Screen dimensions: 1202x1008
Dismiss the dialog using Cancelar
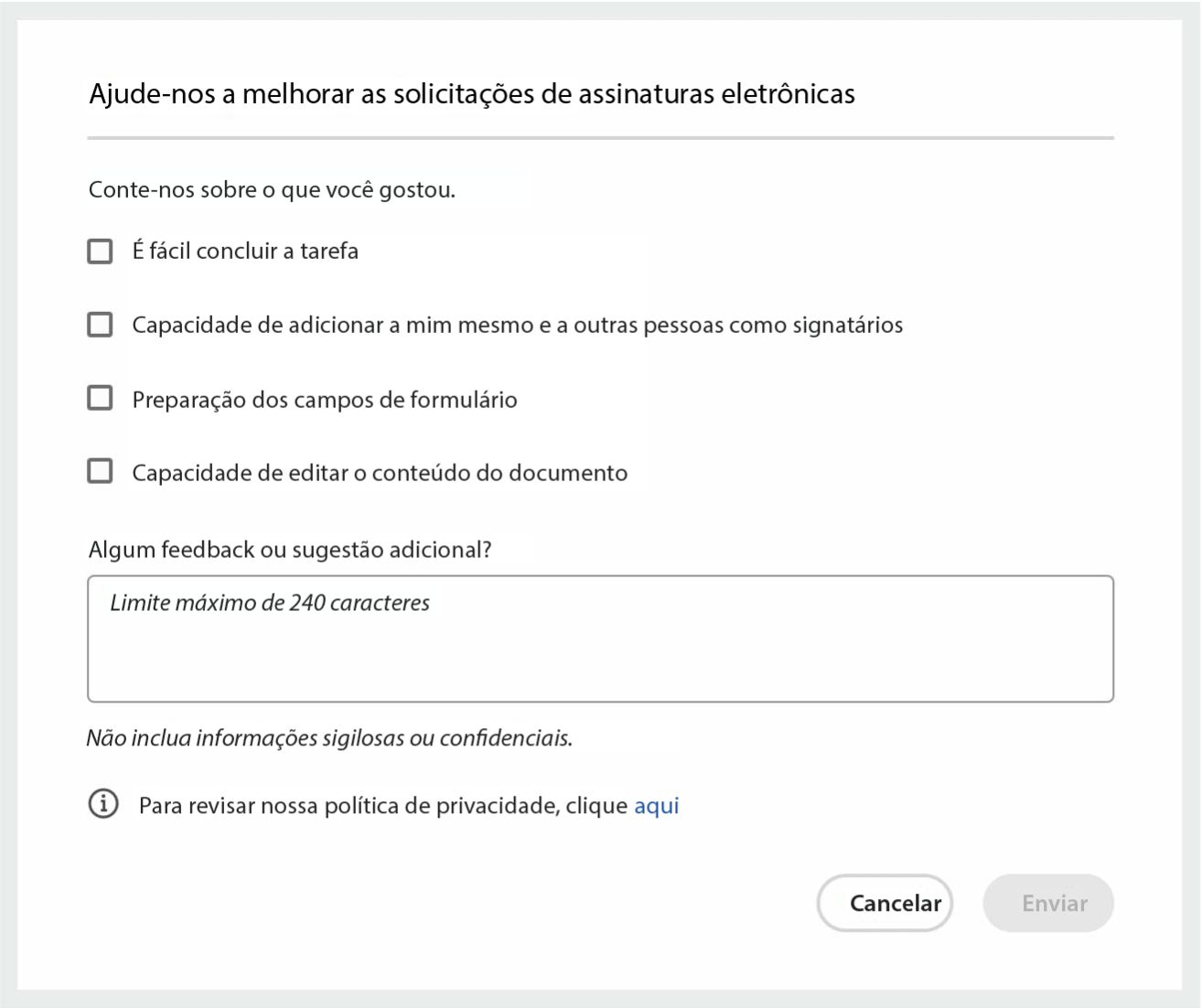point(884,903)
